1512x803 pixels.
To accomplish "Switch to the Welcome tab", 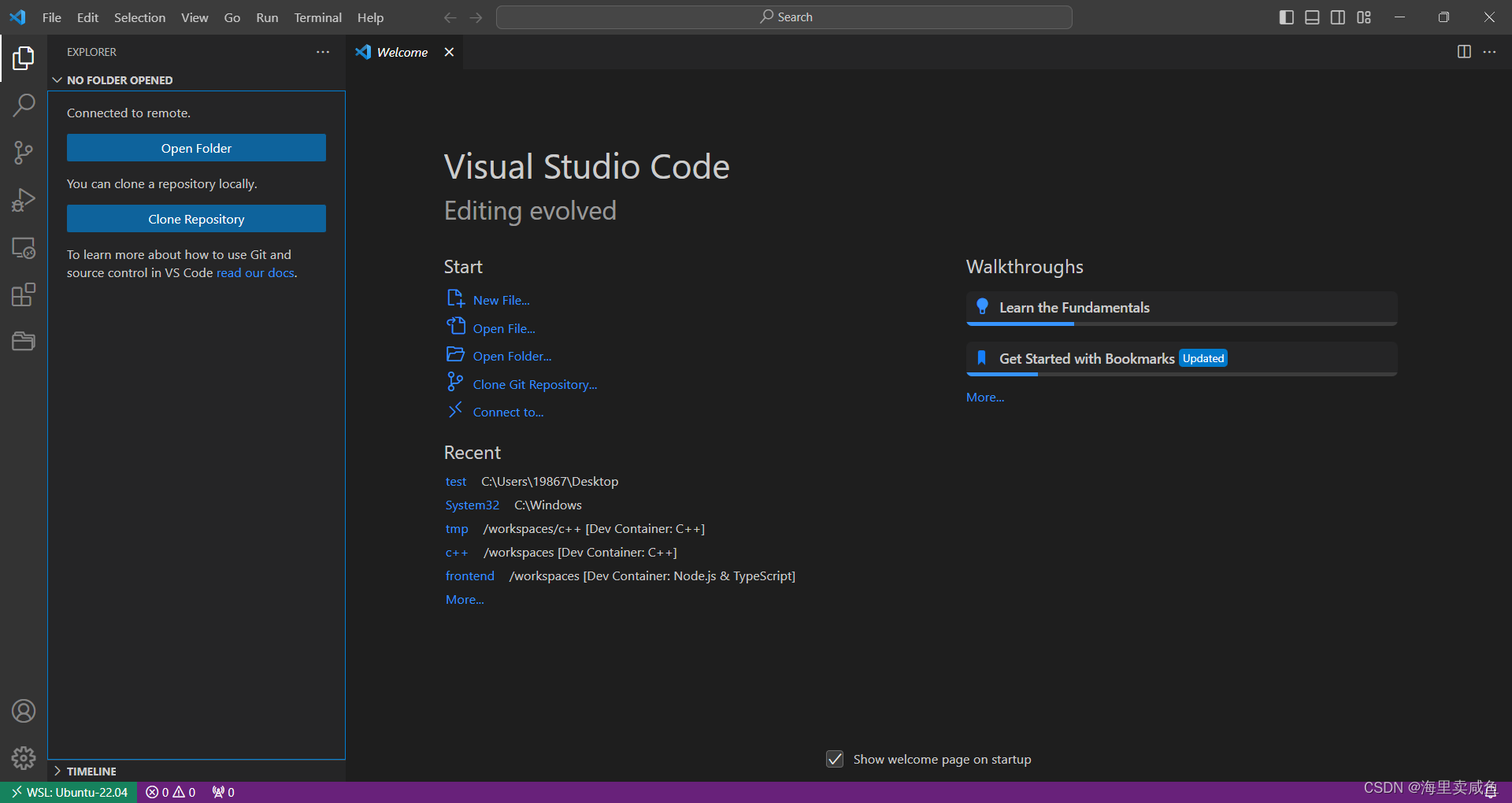I will (x=402, y=52).
